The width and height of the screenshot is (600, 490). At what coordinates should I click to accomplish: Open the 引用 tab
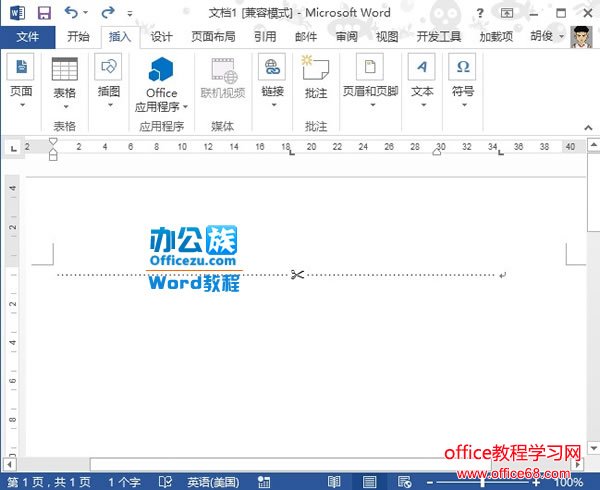[x=265, y=37]
